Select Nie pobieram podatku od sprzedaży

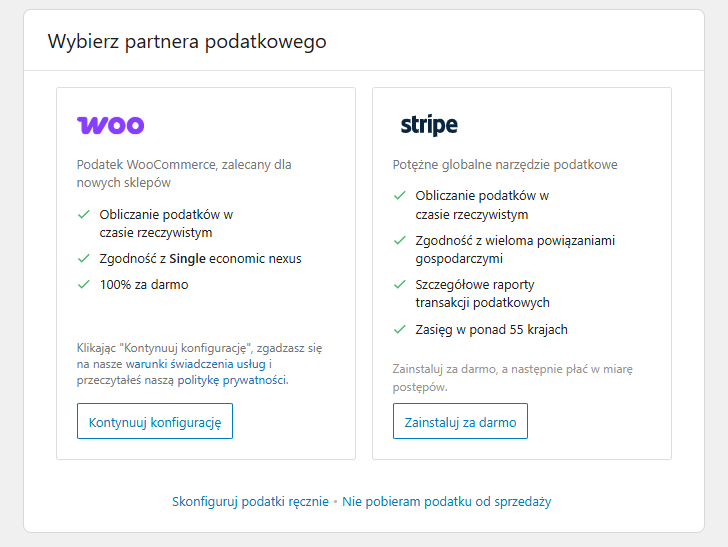click(x=446, y=501)
